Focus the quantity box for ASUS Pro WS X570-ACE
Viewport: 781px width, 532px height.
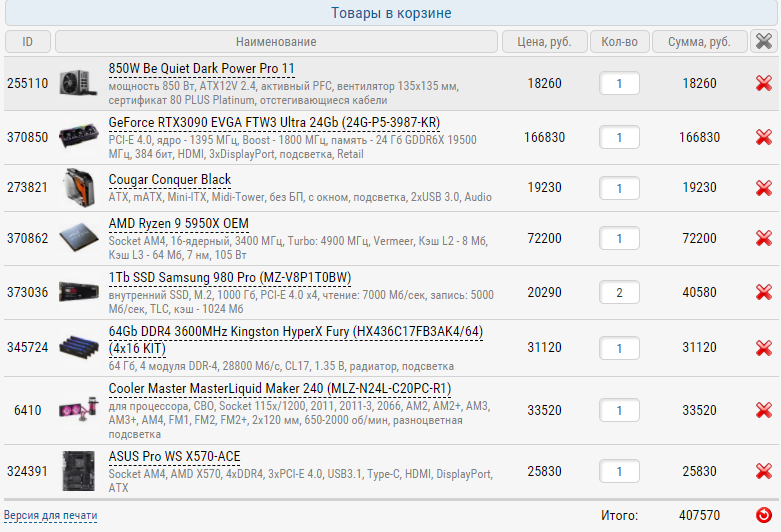point(620,472)
